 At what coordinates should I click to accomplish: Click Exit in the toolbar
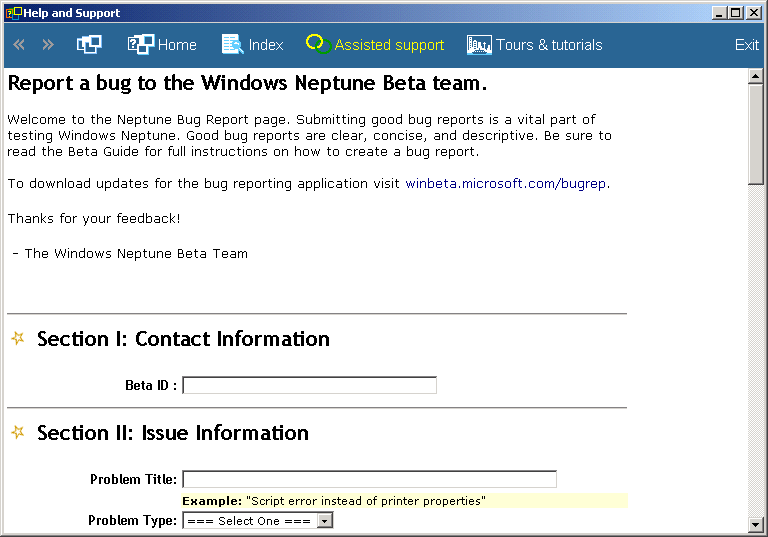pyautogui.click(x=746, y=45)
